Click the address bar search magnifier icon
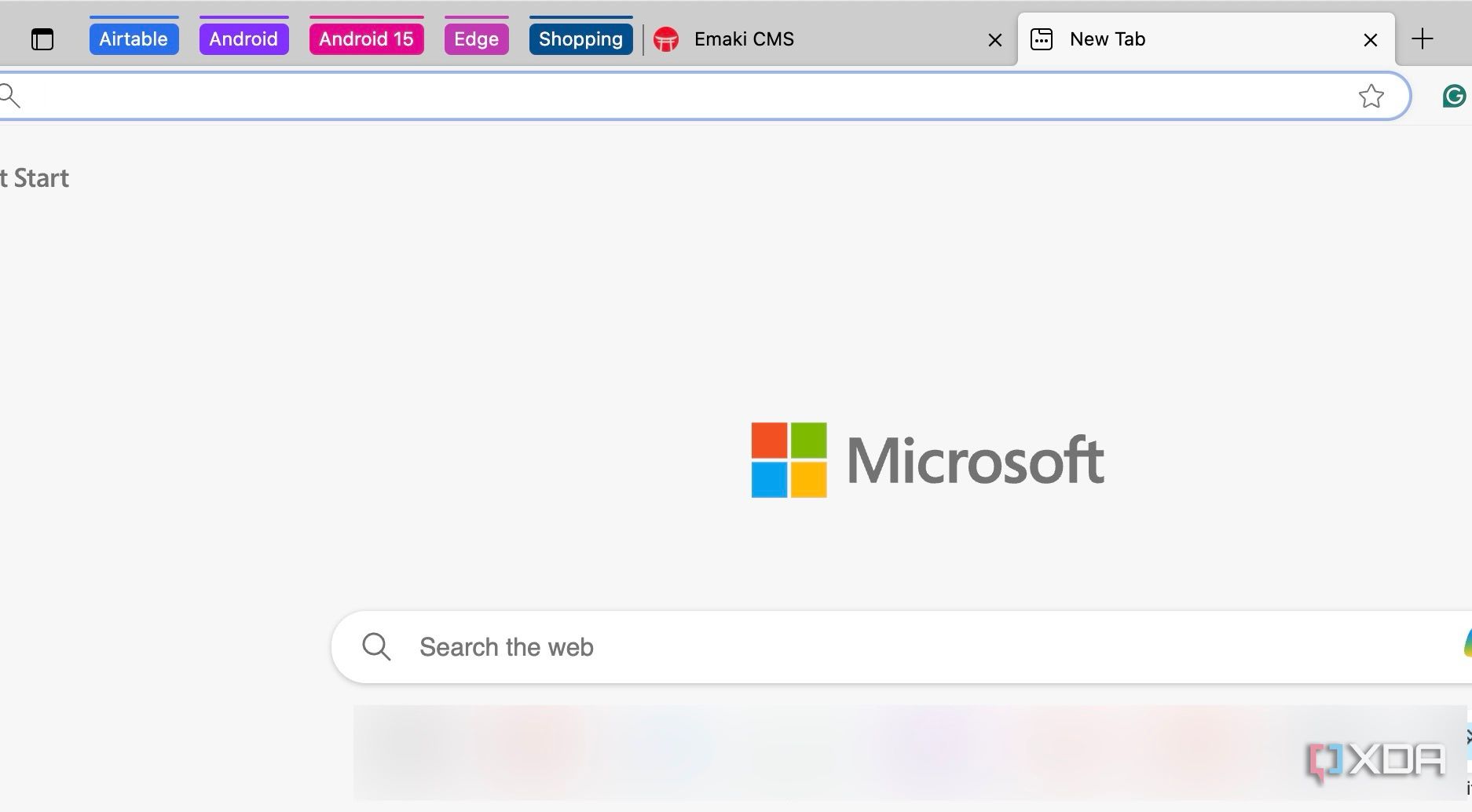Screen dimensions: 1472x812 point(9,96)
